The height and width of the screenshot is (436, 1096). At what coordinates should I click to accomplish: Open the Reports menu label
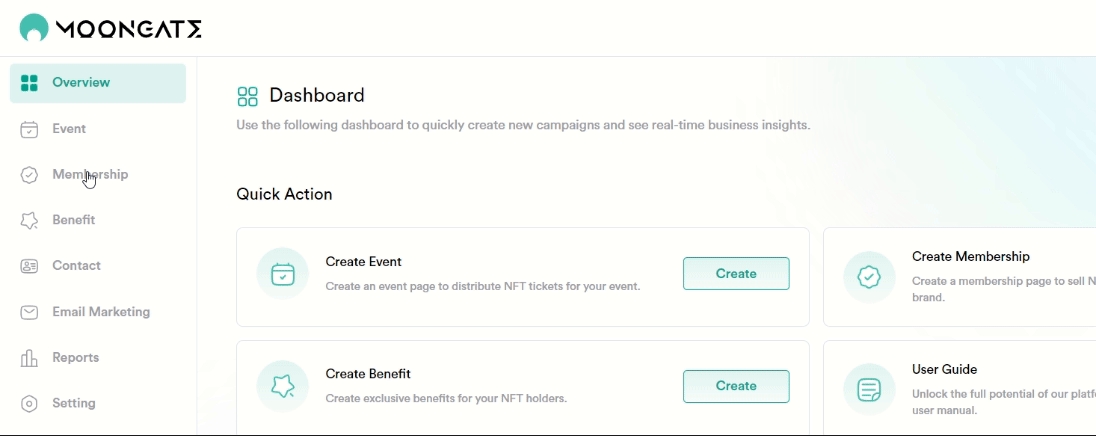tap(76, 358)
